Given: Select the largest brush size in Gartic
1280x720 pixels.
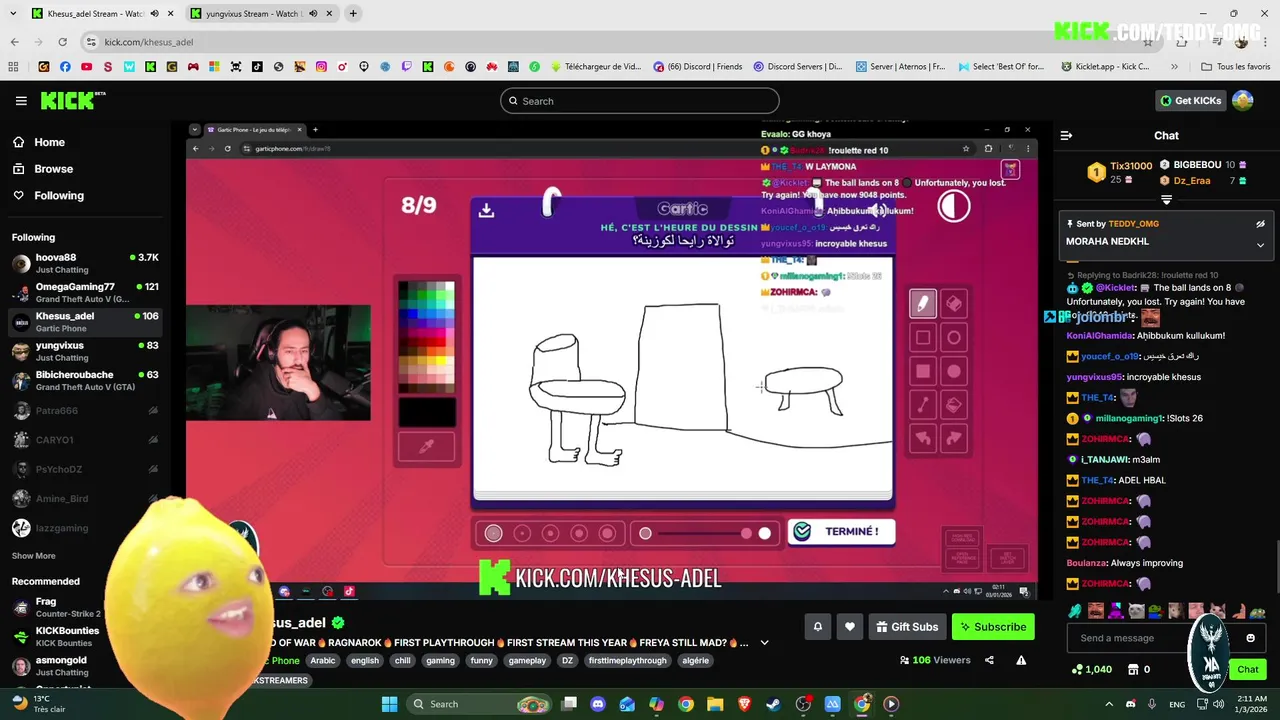Looking at the screenshot, I should [x=607, y=534].
